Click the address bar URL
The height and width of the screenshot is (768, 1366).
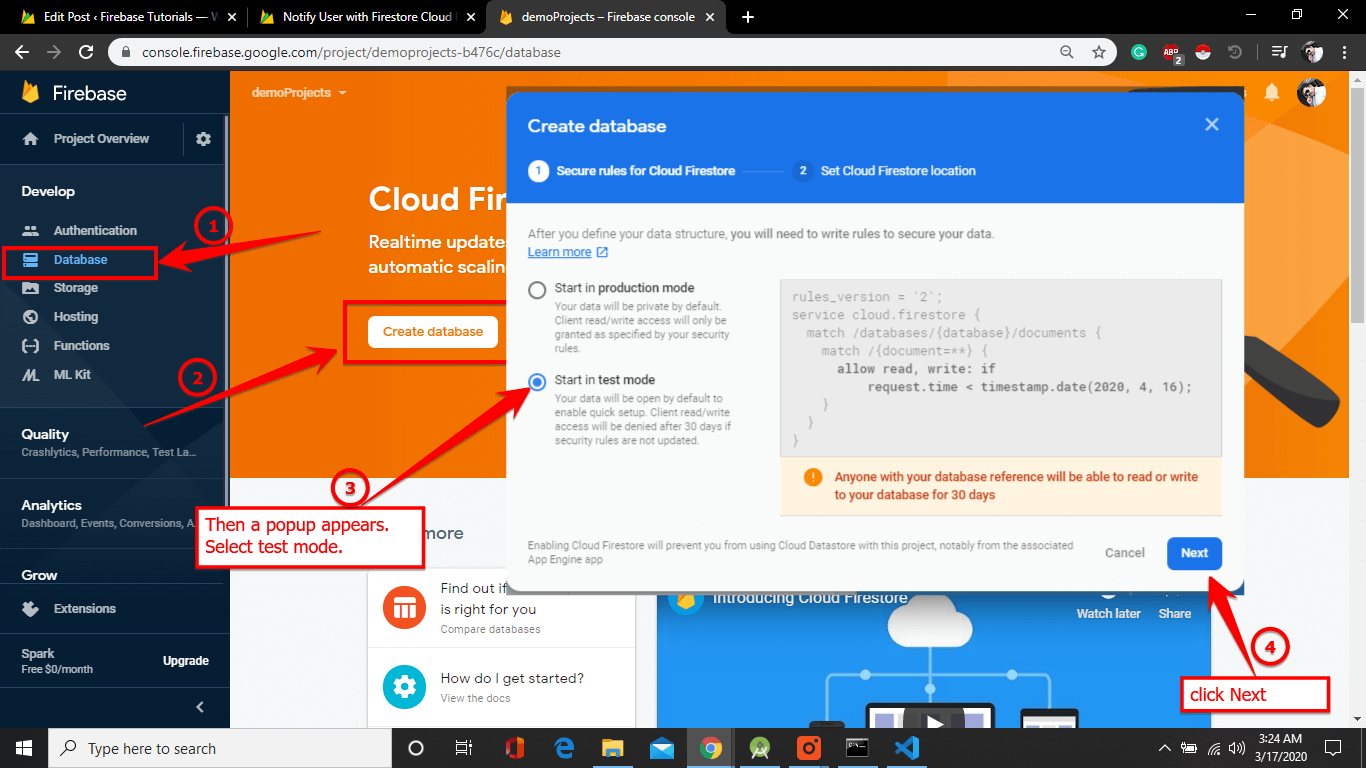point(351,52)
